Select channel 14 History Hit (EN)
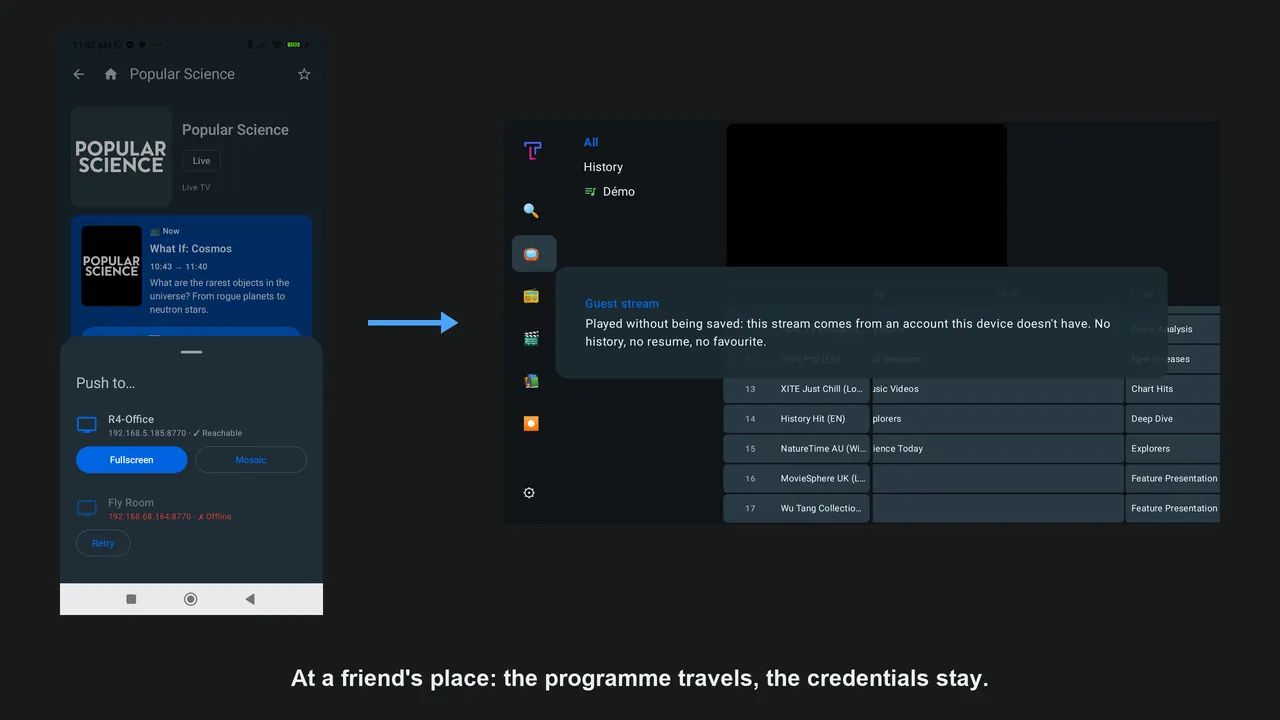 pyautogui.click(x=796, y=419)
